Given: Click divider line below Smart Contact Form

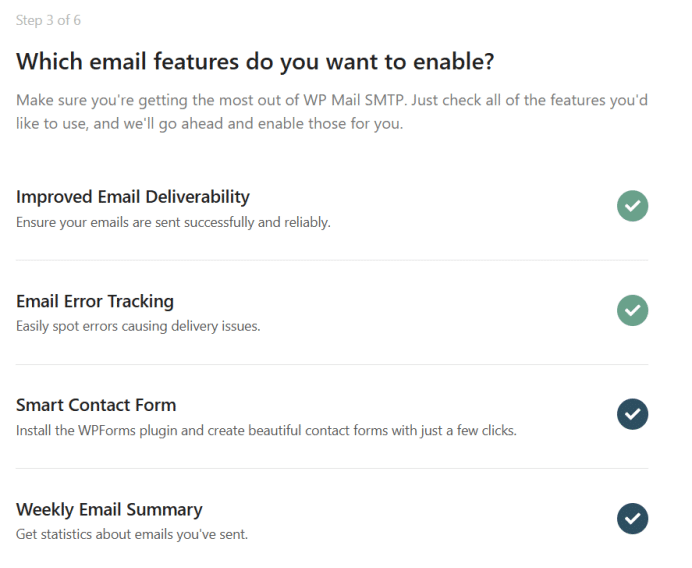Looking at the screenshot, I should pyautogui.click(x=332, y=469).
